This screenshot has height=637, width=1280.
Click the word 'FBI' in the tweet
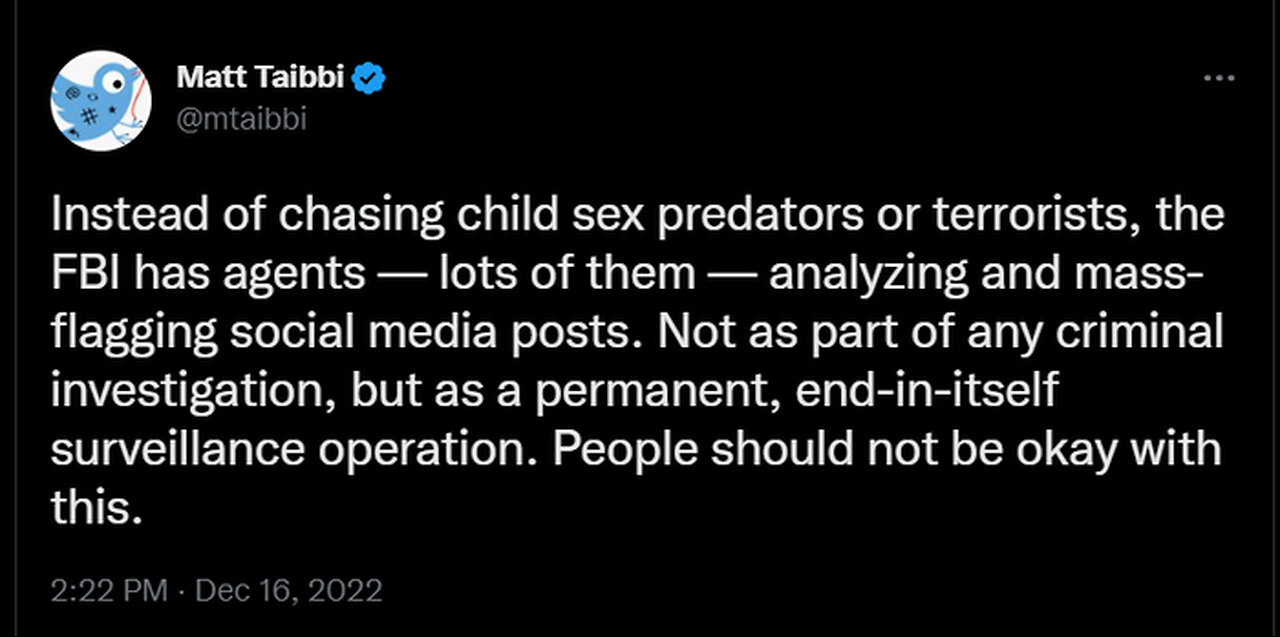[84, 274]
